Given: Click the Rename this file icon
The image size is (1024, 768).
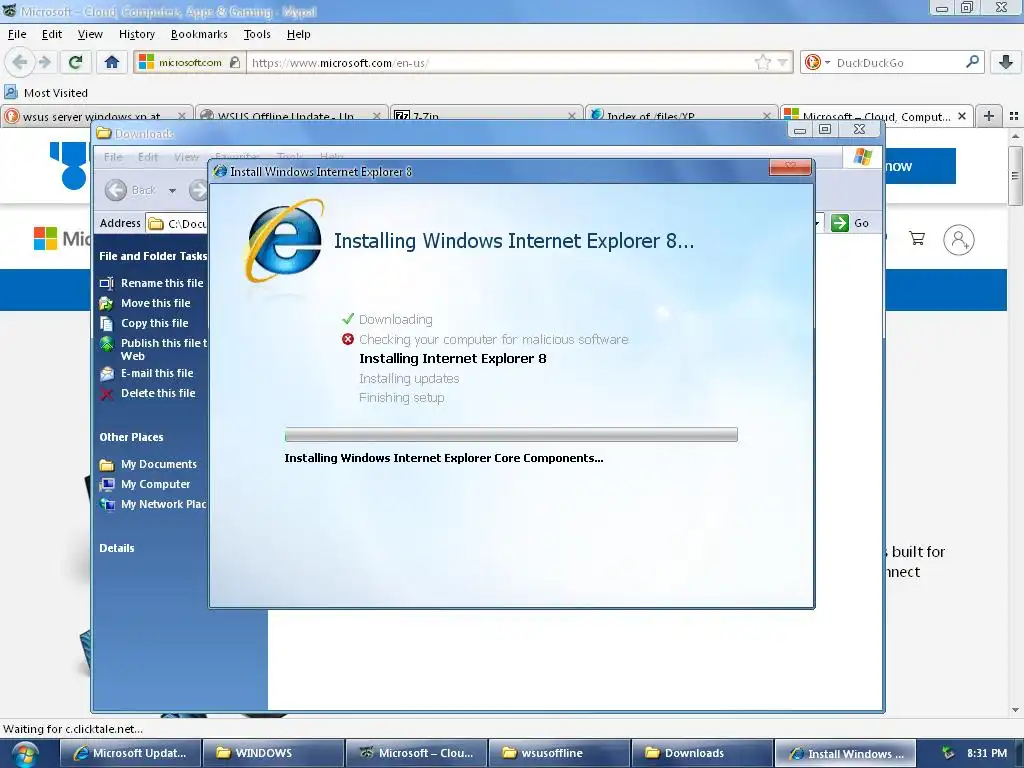Looking at the screenshot, I should click(106, 283).
